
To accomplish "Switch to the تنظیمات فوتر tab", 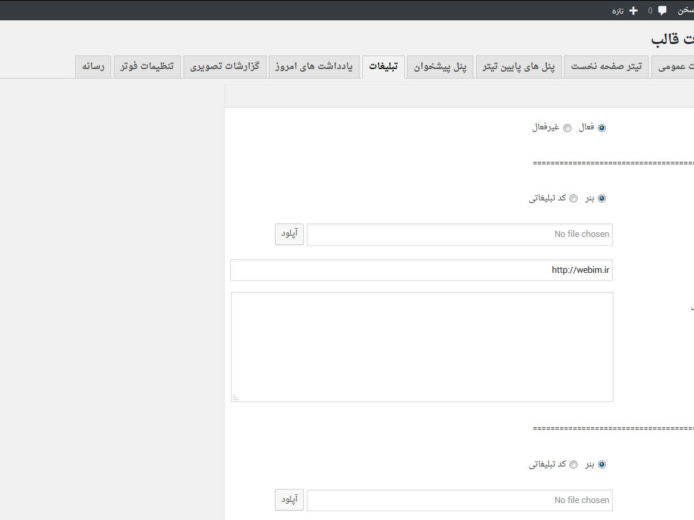I will click(x=146, y=67).
